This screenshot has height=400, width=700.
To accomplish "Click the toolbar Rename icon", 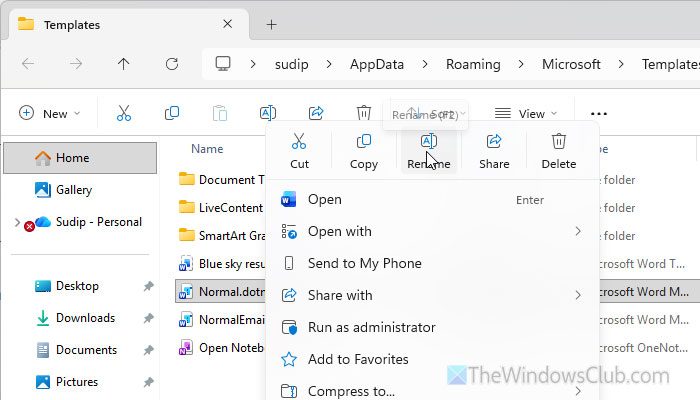I will 267,113.
